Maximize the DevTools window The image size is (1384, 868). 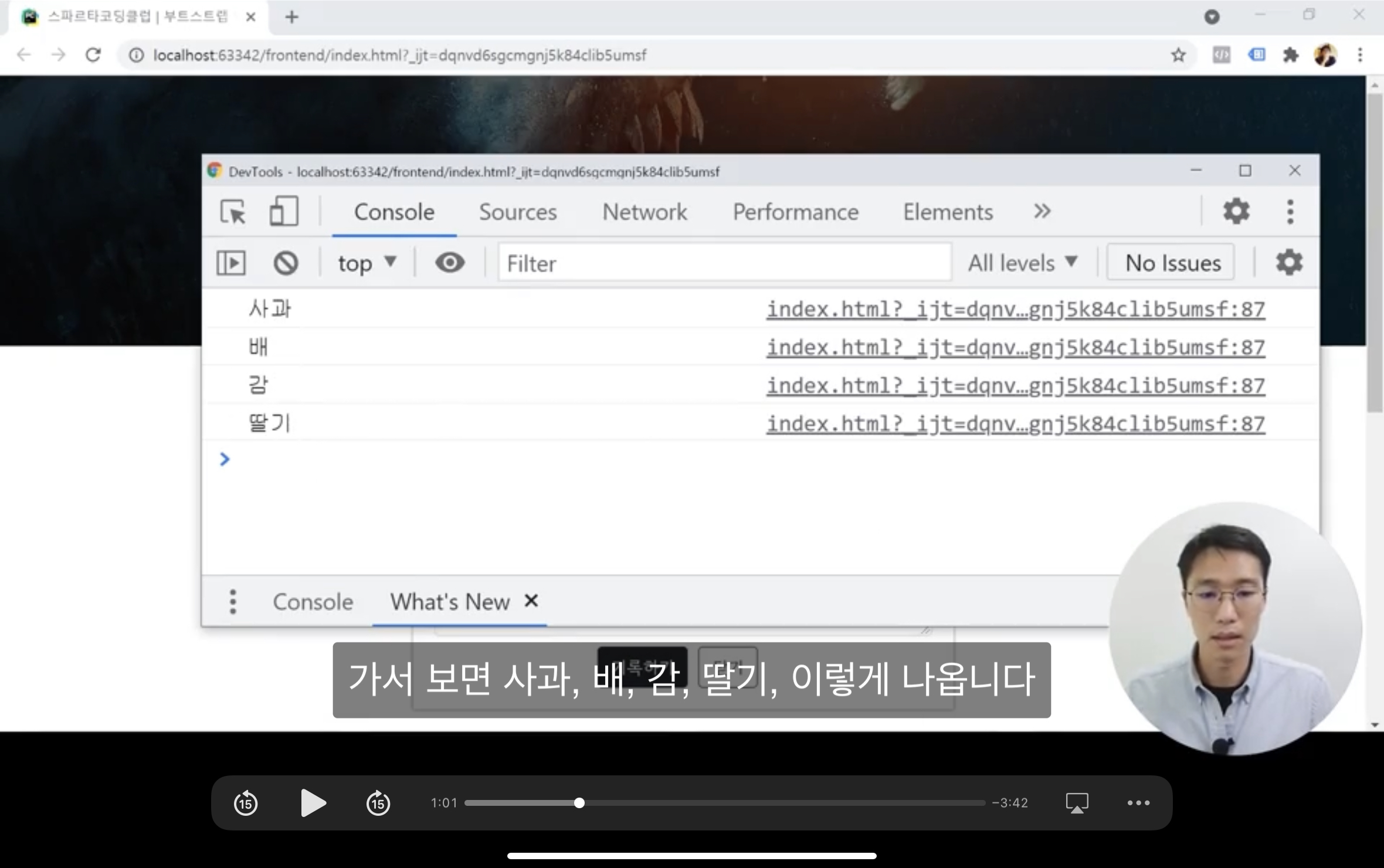pyautogui.click(x=1245, y=171)
